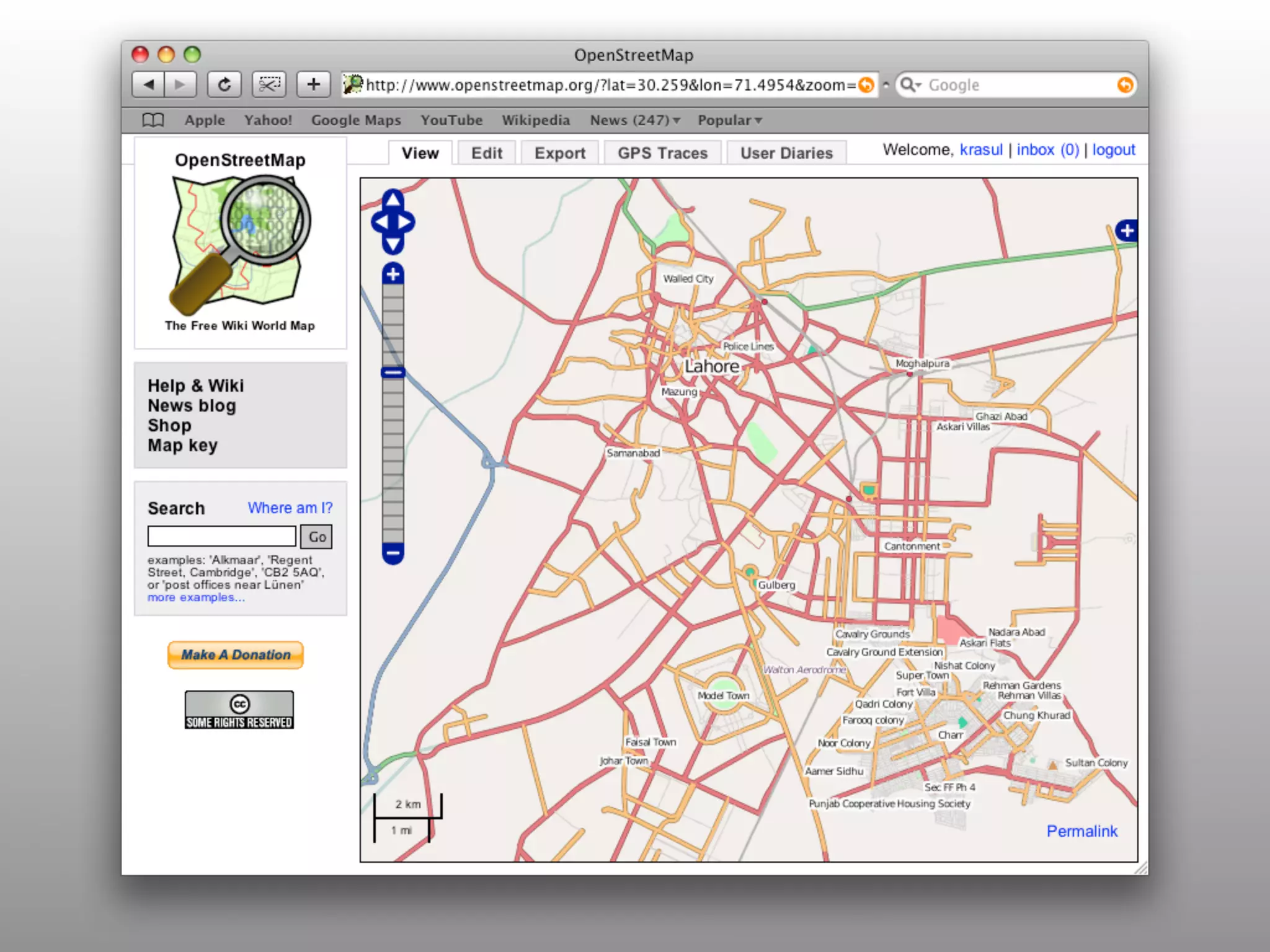Click the Samanabad label on the map
1270x952 pixels.
tap(633, 453)
